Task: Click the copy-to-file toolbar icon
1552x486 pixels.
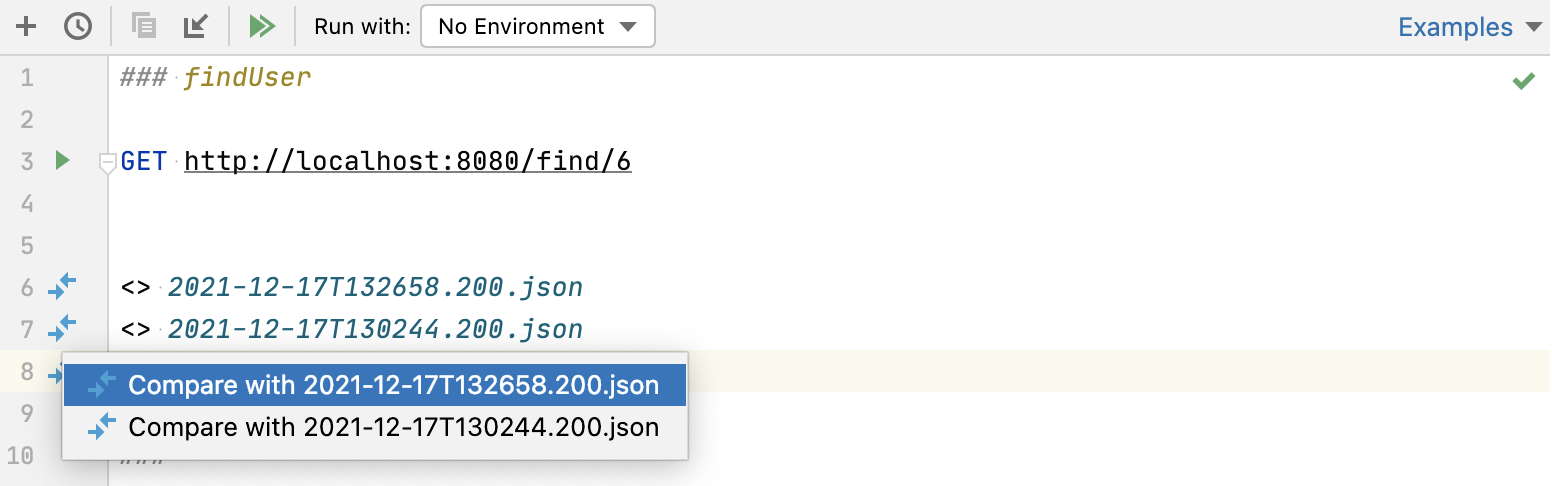Action: [x=145, y=26]
